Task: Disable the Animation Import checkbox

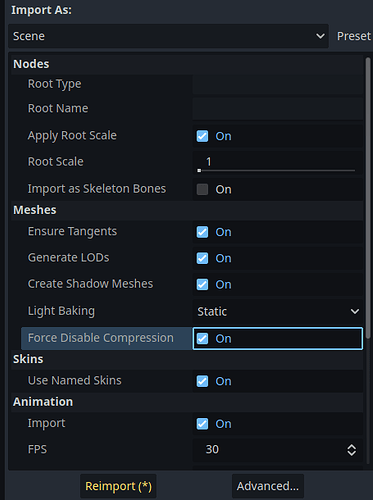Action: [x=202, y=424]
